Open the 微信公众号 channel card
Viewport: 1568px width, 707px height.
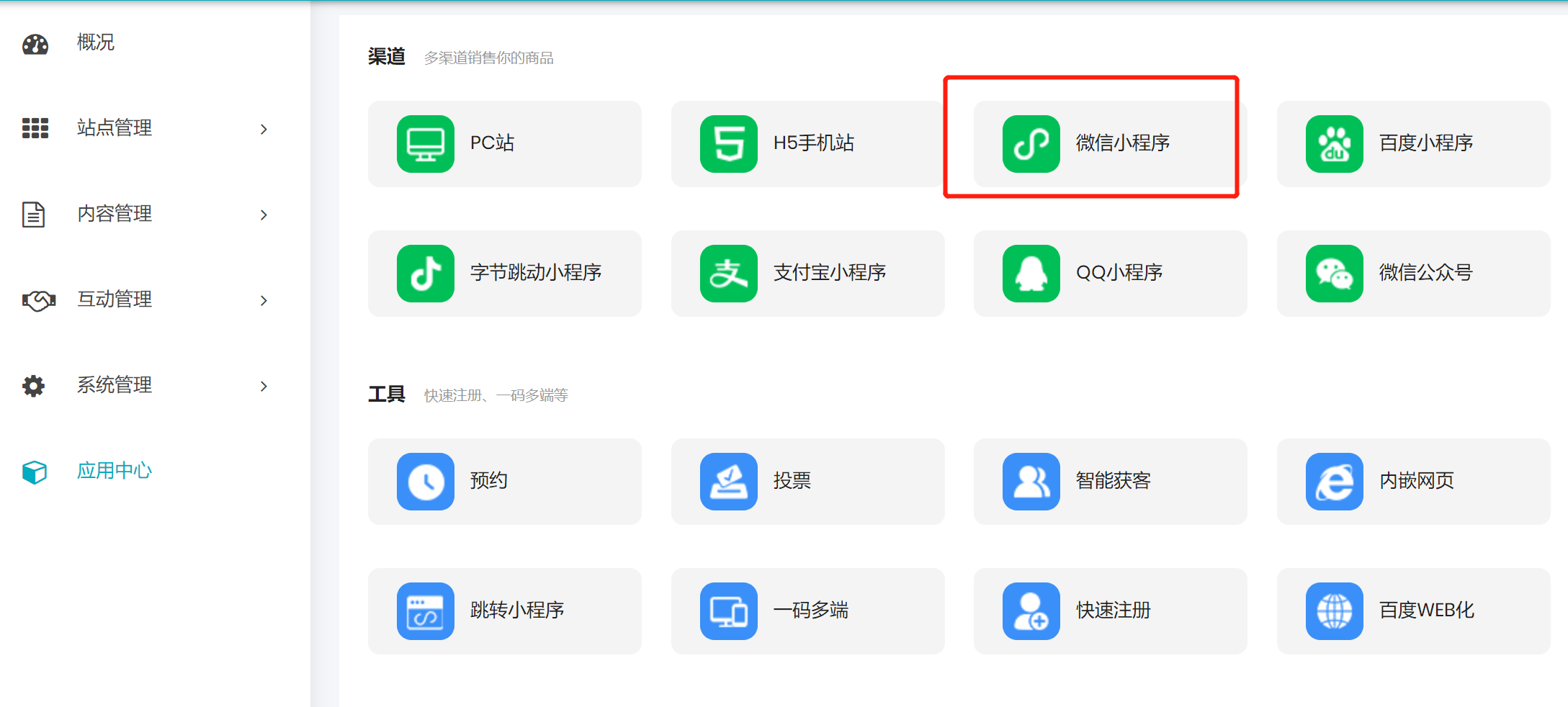(x=1414, y=274)
